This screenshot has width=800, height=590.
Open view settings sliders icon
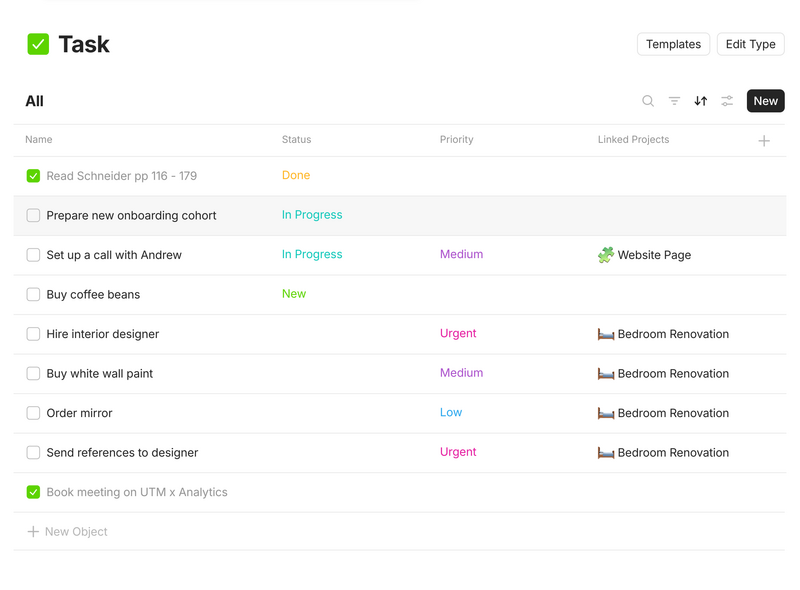727,101
